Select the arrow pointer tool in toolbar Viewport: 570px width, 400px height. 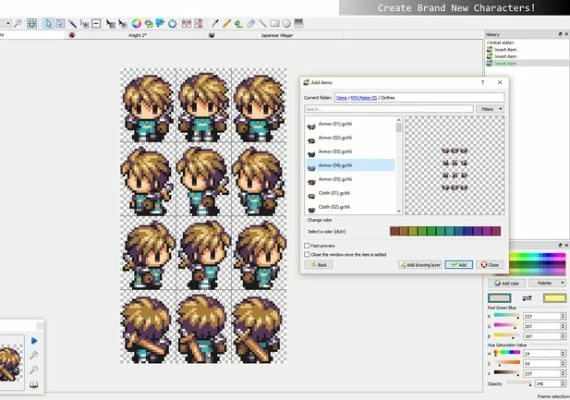48,24
